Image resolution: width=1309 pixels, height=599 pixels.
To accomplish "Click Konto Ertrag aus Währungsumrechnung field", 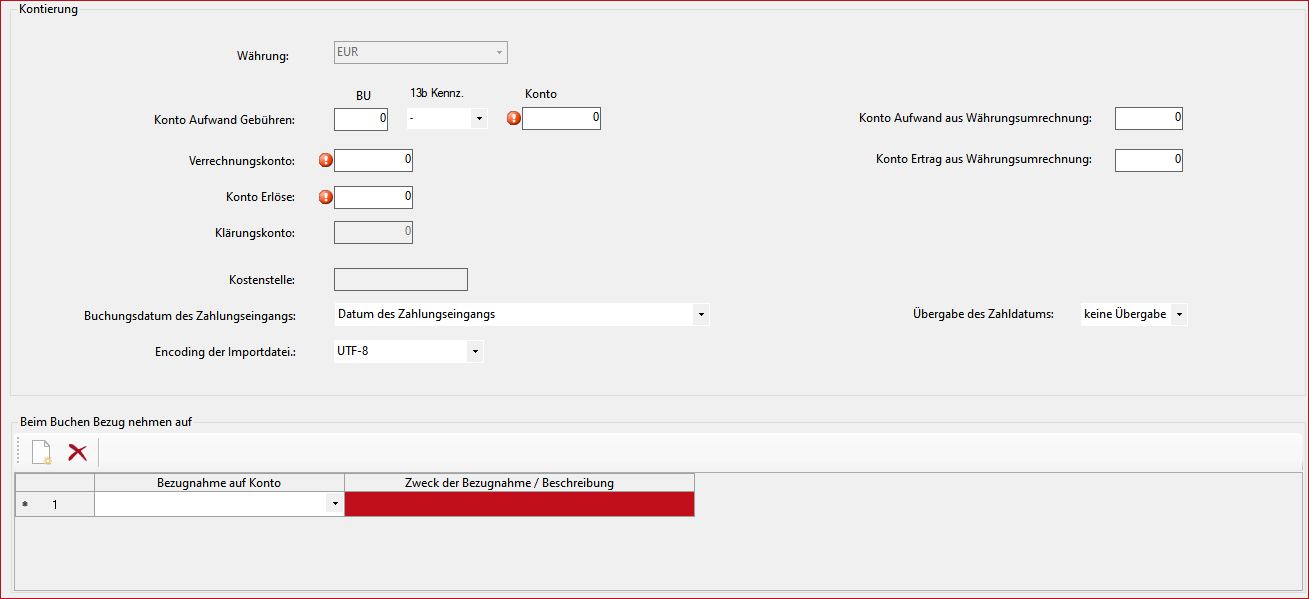I will pos(1148,160).
